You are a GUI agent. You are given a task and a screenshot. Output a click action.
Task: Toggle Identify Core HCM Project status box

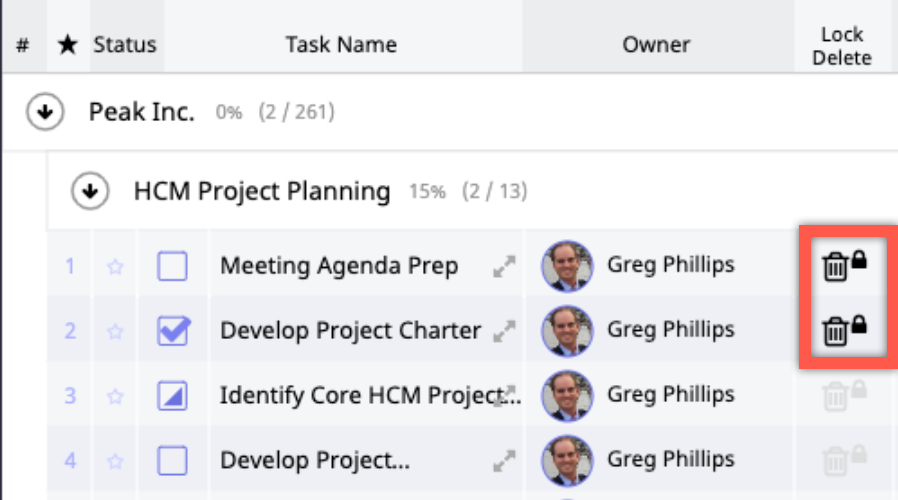click(x=173, y=396)
